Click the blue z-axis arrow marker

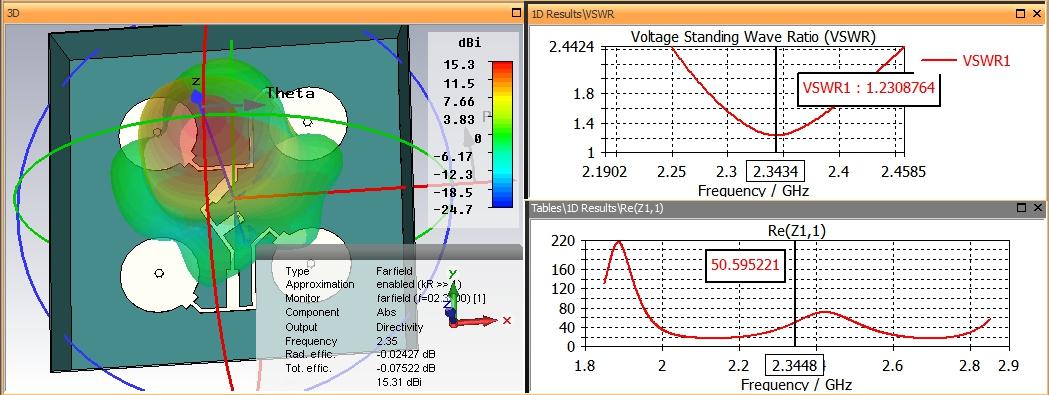tap(196, 96)
